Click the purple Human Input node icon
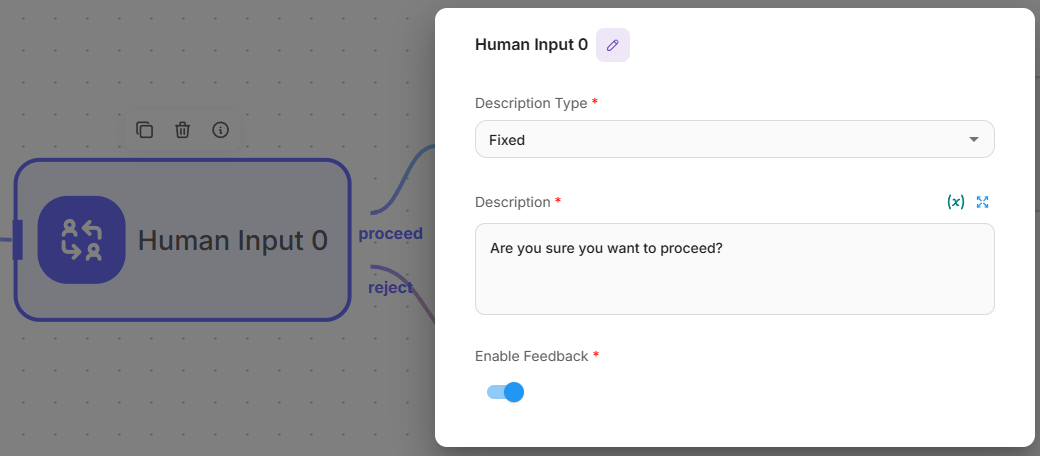The height and width of the screenshot is (456, 1040). 82,240
